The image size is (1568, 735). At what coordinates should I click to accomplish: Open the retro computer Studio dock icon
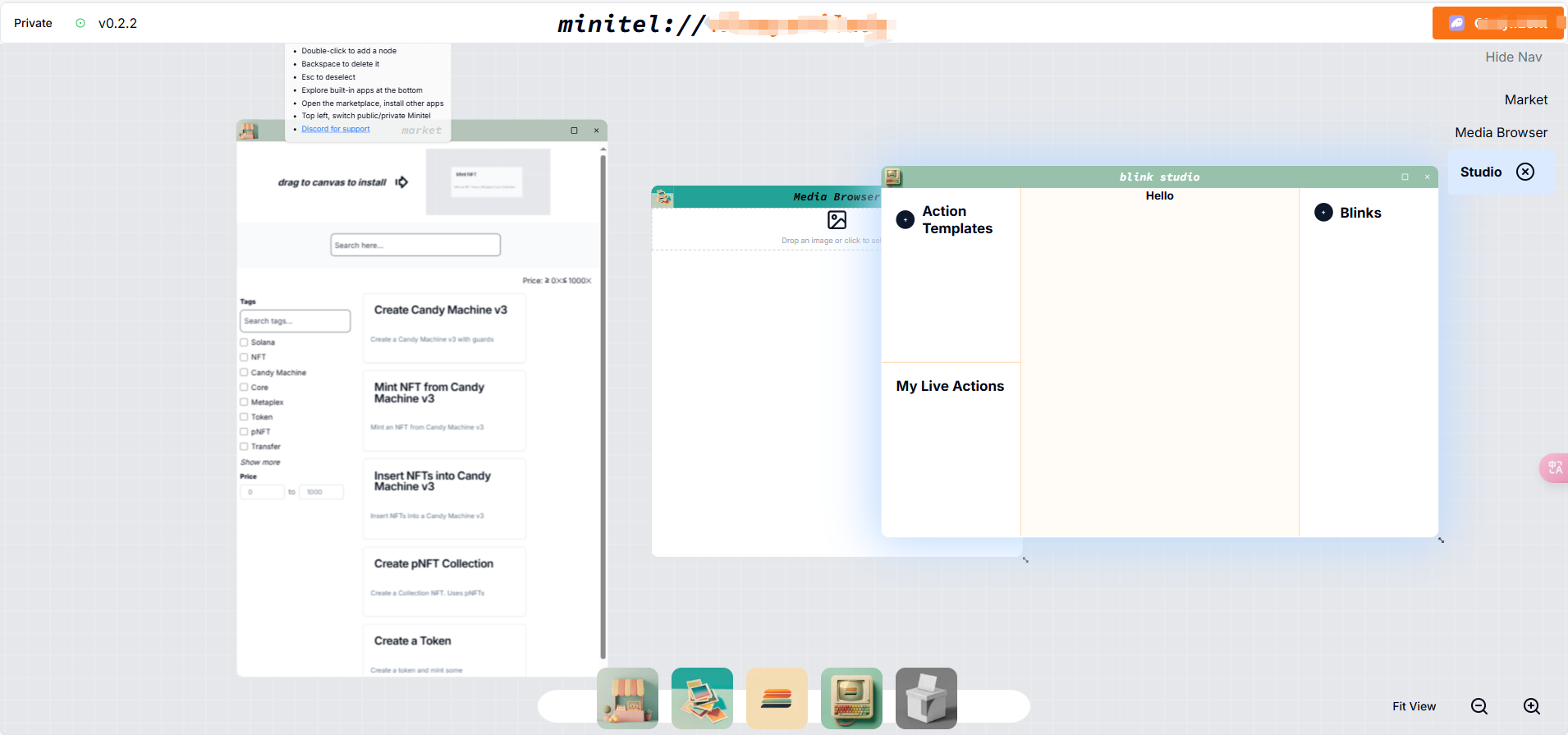(851, 698)
